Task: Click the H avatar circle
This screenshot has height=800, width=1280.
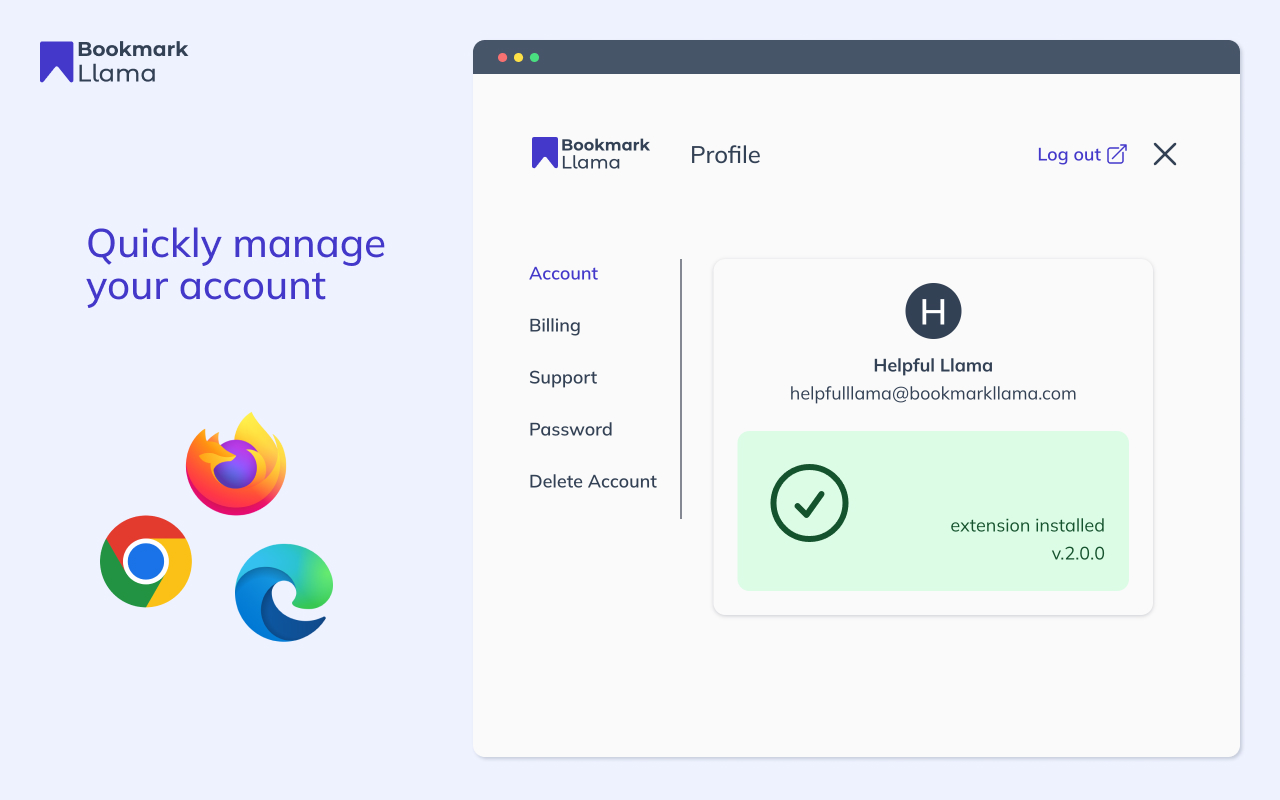Action: (933, 311)
